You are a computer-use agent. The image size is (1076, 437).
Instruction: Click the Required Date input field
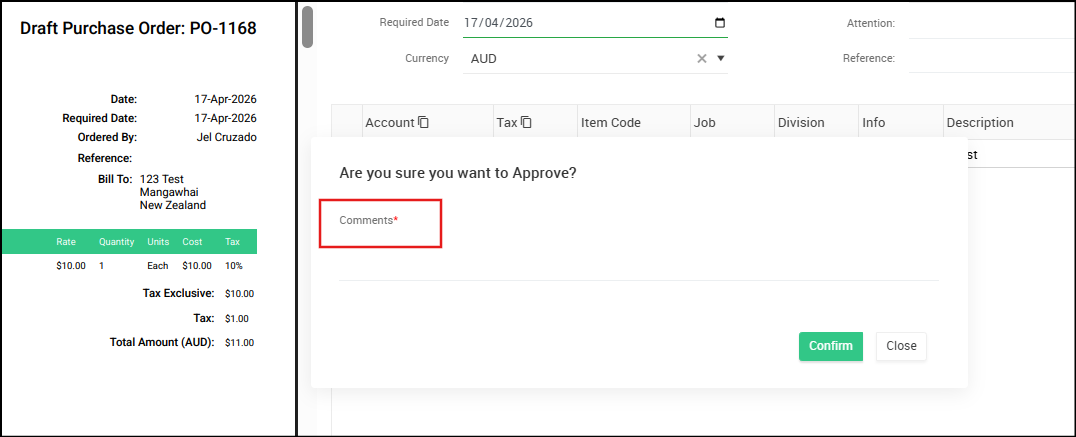tap(595, 23)
